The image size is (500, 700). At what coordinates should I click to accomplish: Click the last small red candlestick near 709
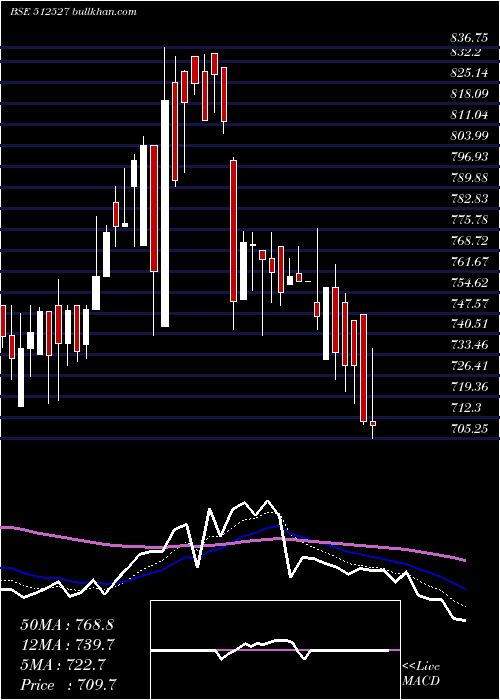373,423
